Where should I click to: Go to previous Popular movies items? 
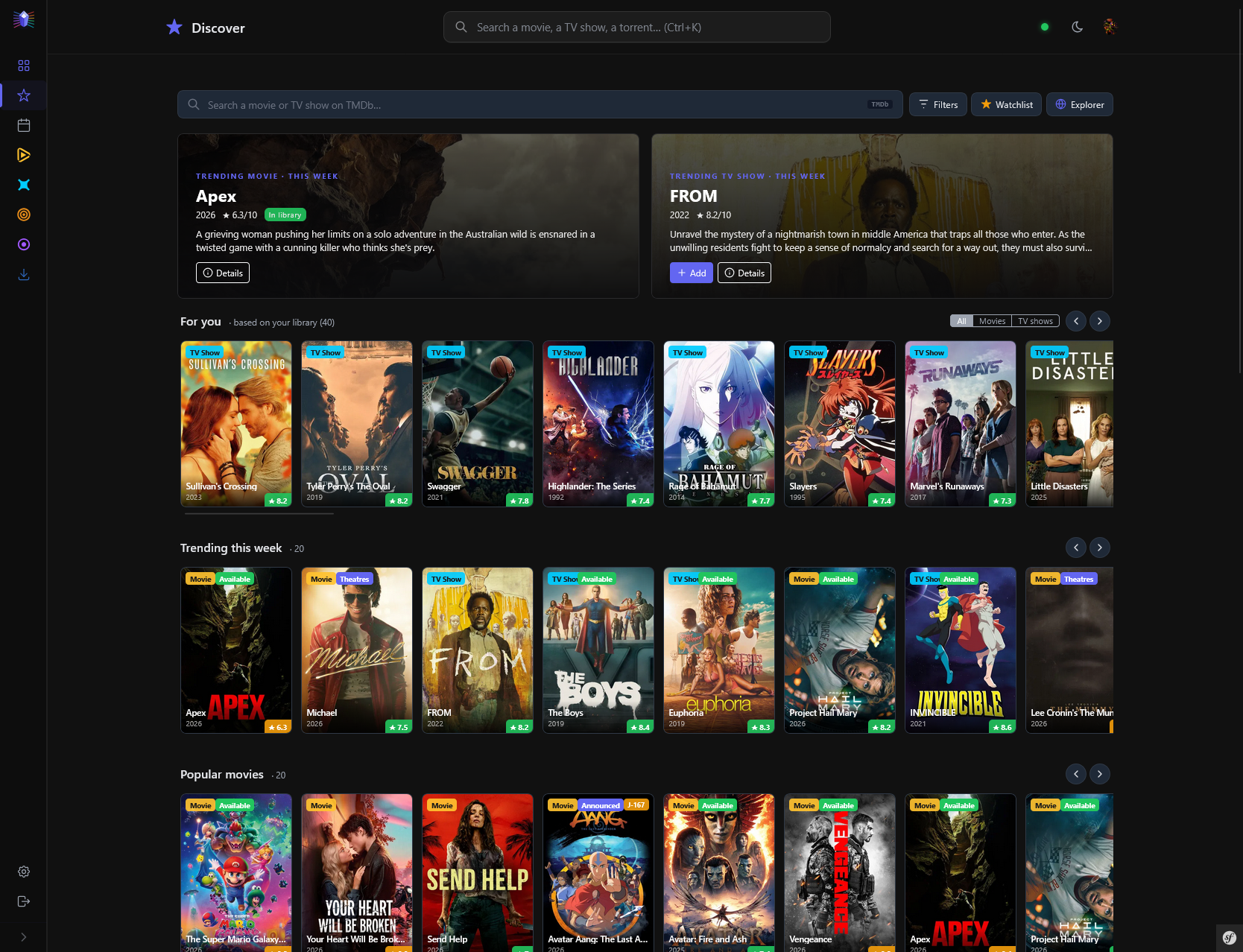click(x=1076, y=774)
